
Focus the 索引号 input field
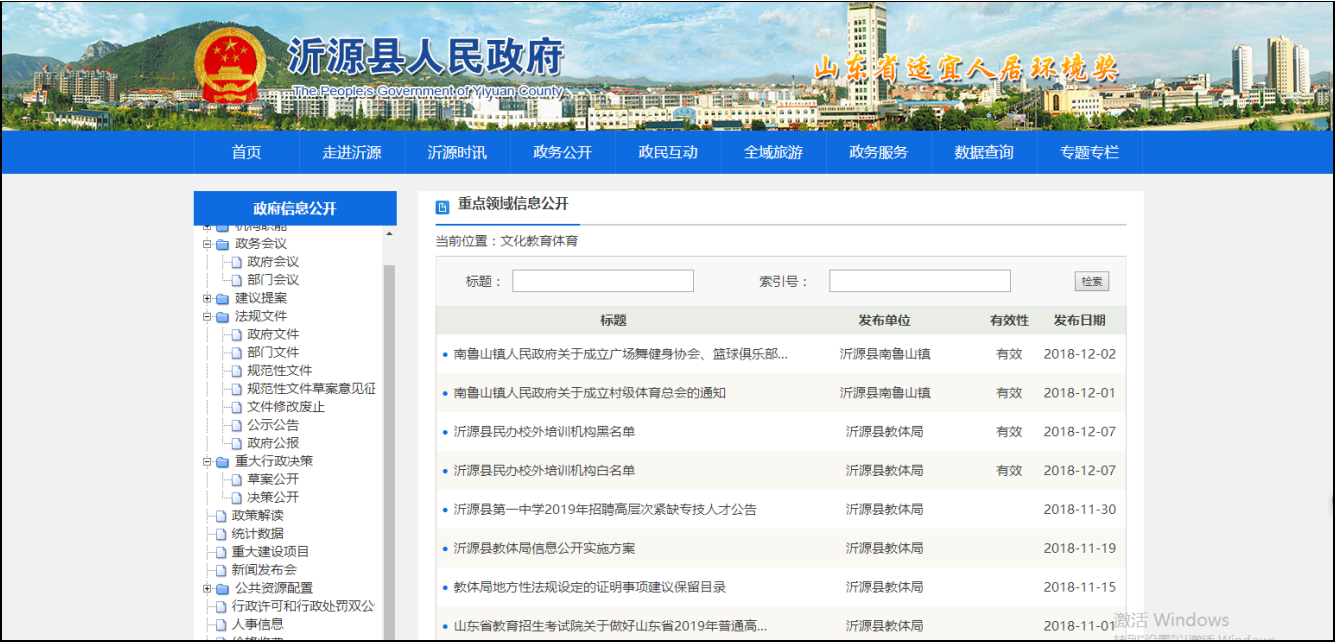(919, 281)
